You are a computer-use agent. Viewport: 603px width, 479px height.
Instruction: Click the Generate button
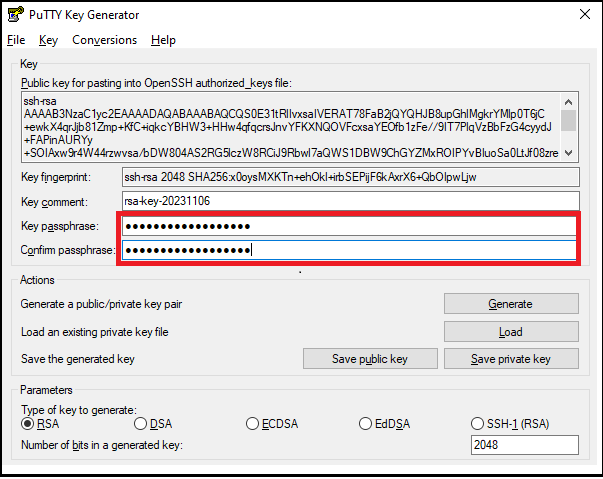click(x=511, y=304)
